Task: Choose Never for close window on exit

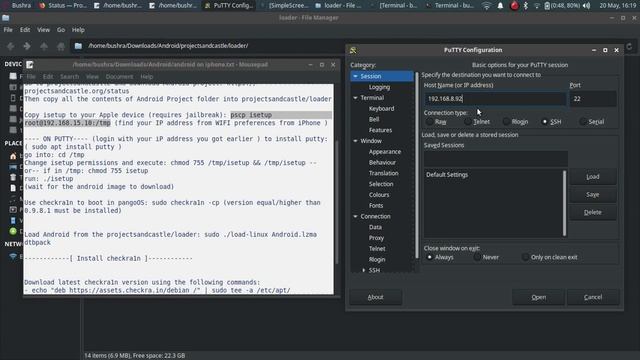Action: [x=477, y=257]
